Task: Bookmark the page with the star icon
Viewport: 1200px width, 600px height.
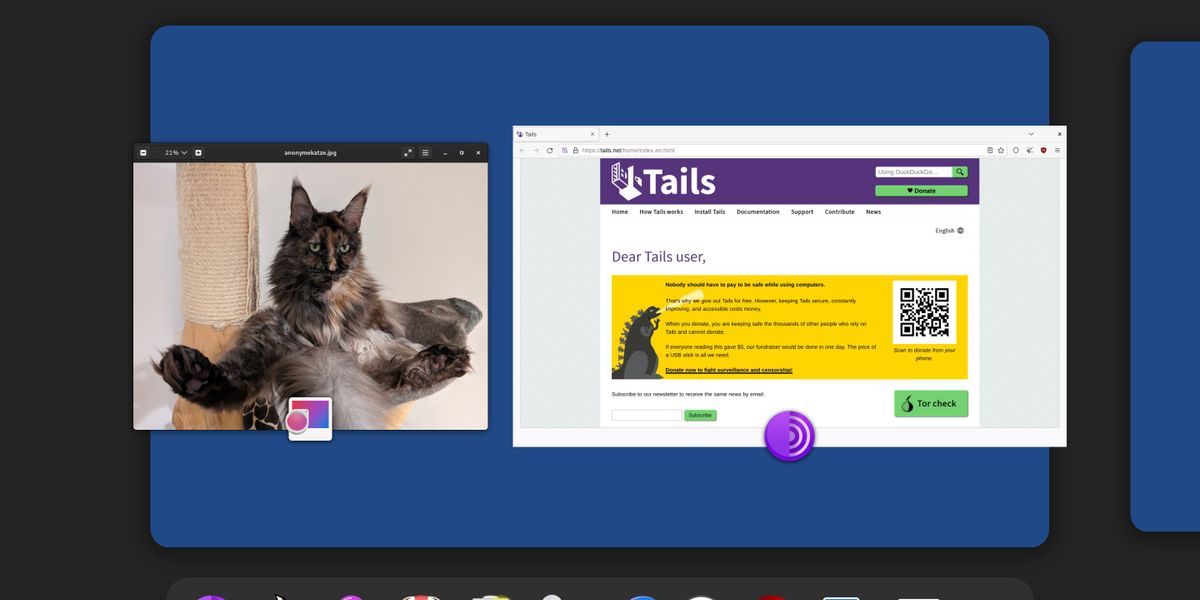Action: pos(1001,150)
